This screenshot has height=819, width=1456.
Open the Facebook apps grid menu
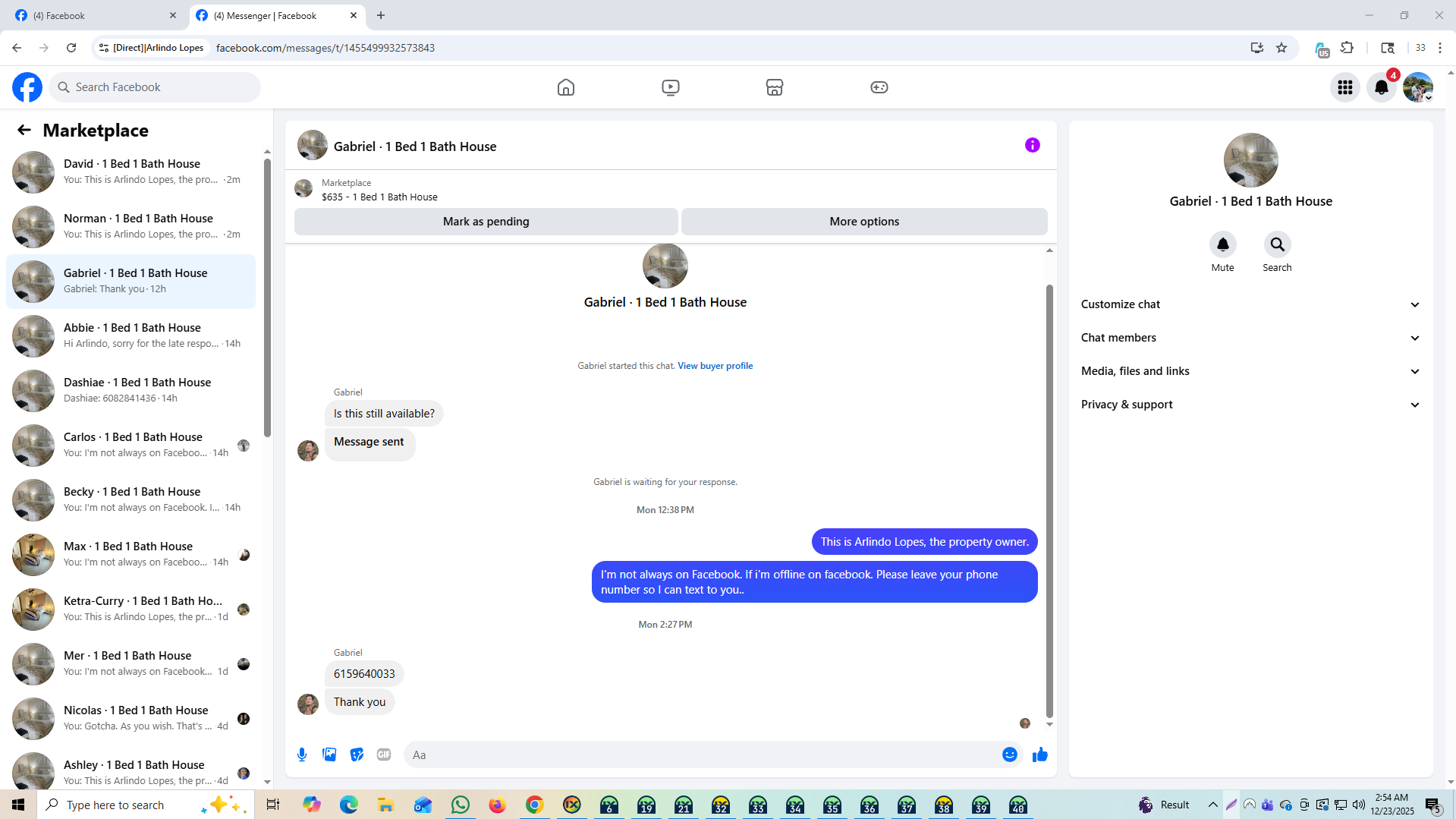click(x=1344, y=87)
